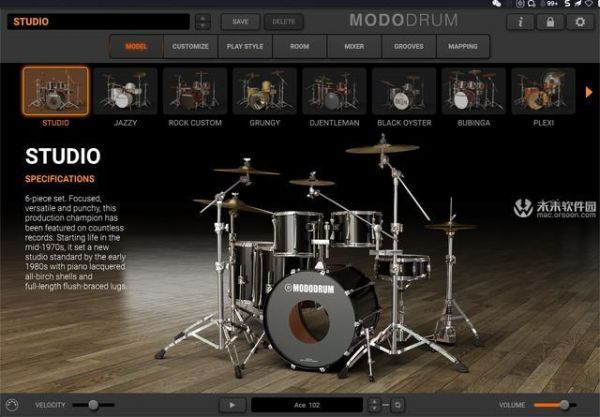Click the tall crash cymbal at top
The width and height of the screenshot is (600, 417).
pos(382,148)
